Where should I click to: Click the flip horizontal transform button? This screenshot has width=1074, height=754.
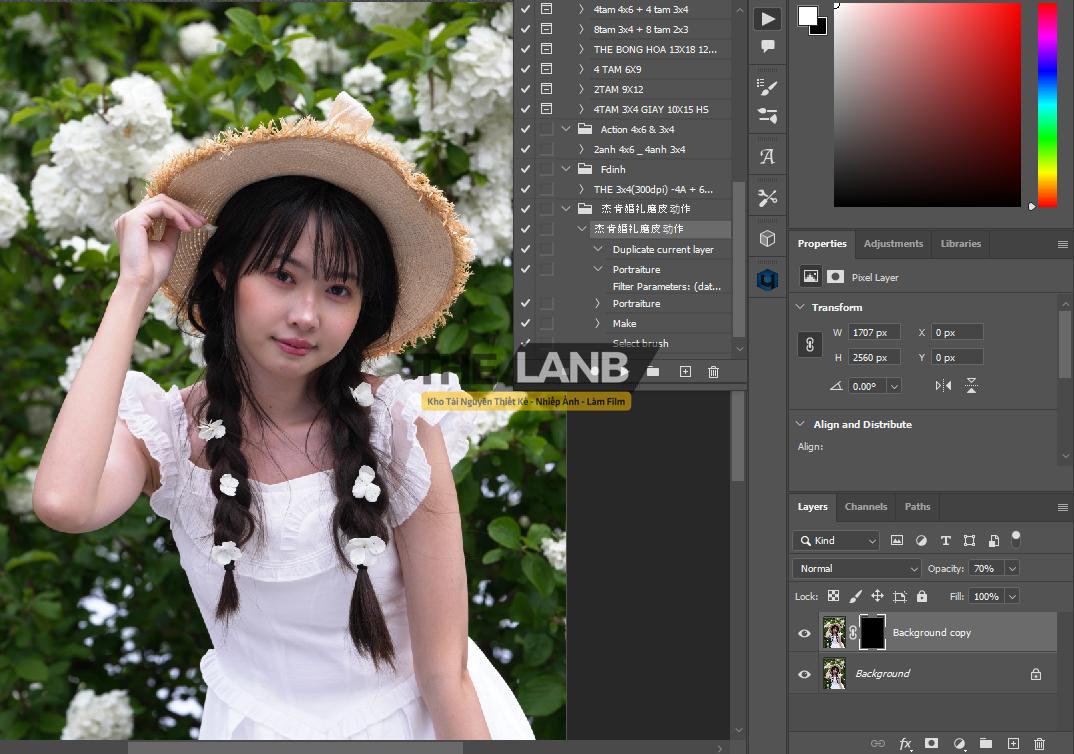coord(943,386)
